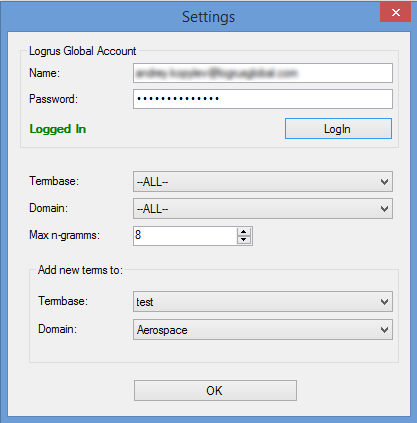Click the Name input field
This screenshot has width=417, height=423.
pos(263,73)
